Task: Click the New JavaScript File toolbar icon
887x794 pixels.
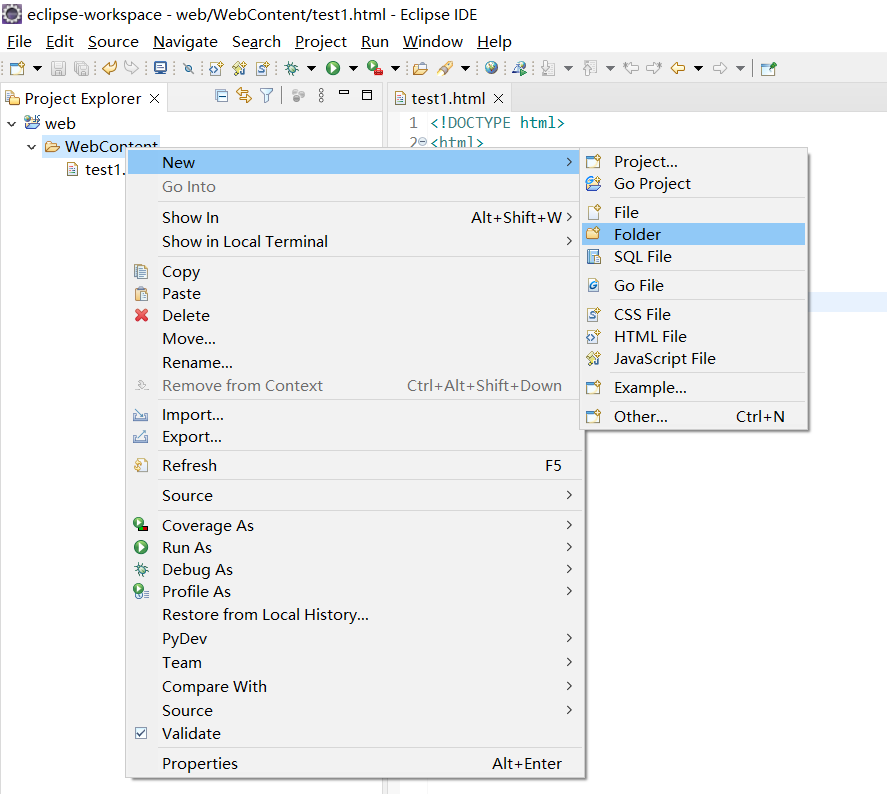Action: coord(239,68)
